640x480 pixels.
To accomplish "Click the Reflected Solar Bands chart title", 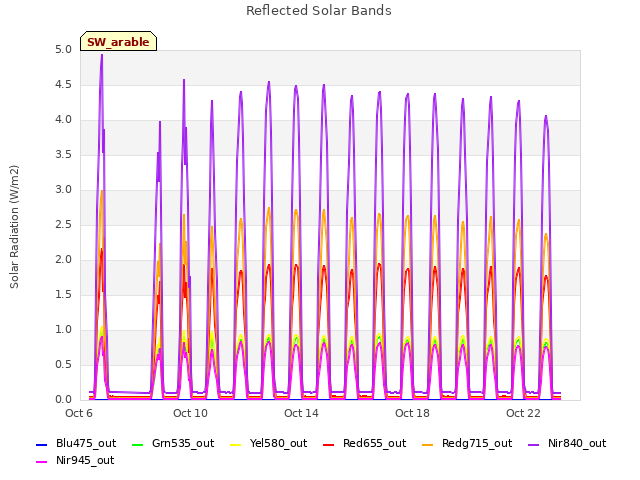I will [319, 11].
